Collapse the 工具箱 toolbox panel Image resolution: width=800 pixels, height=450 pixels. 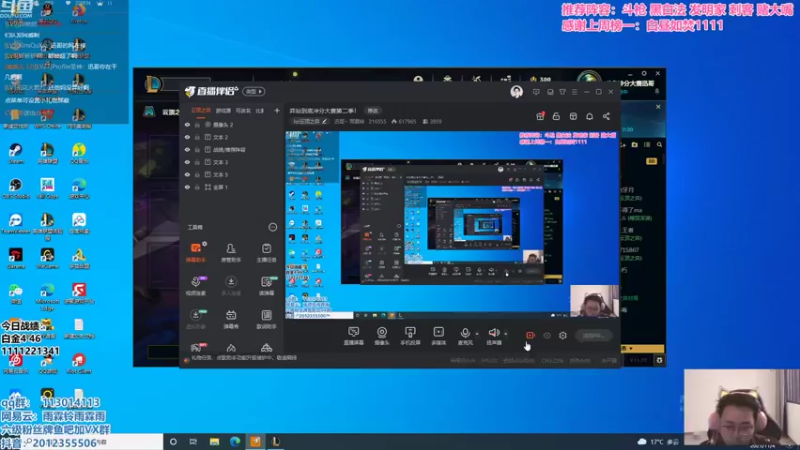click(272, 227)
